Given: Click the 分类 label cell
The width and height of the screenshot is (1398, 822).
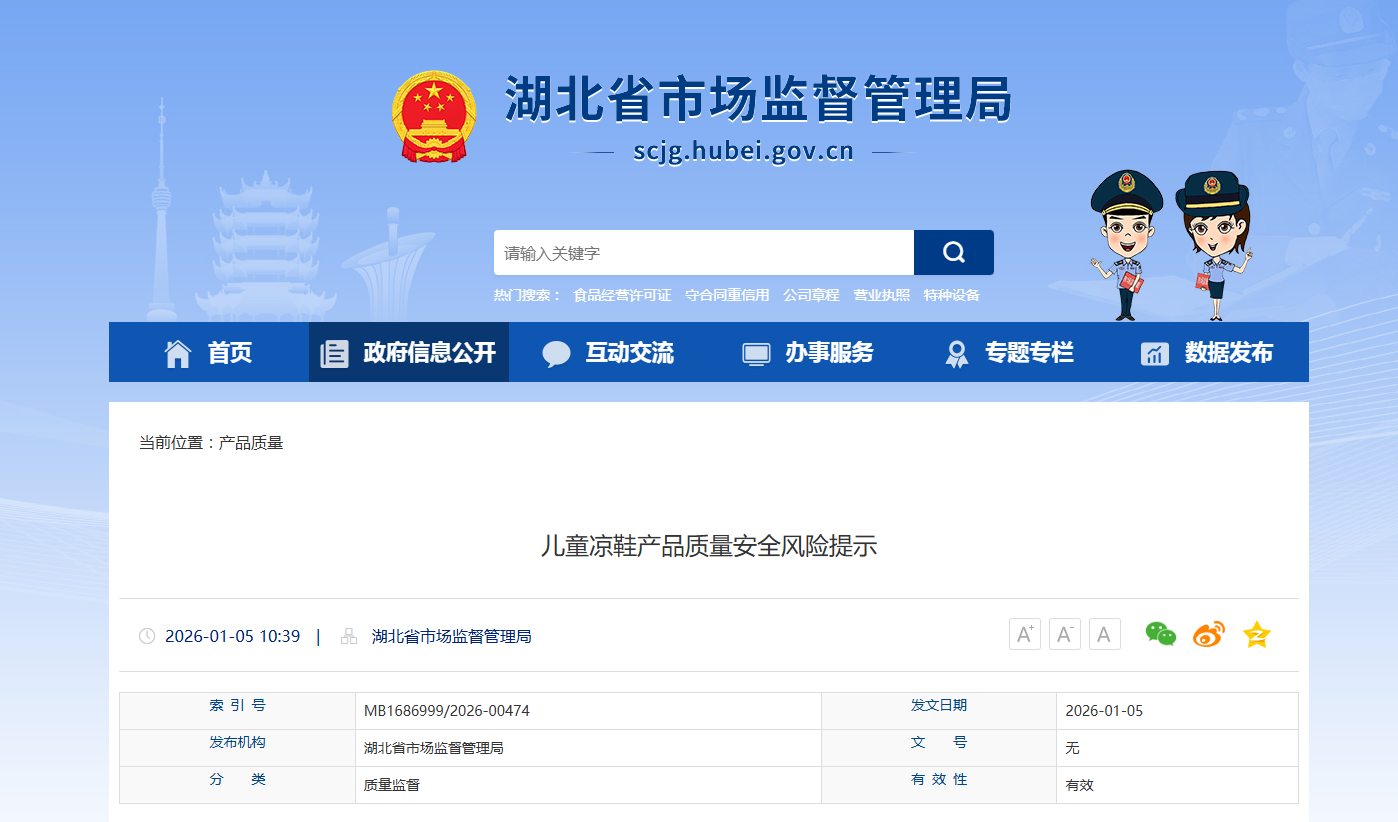Looking at the screenshot, I should [238, 785].
